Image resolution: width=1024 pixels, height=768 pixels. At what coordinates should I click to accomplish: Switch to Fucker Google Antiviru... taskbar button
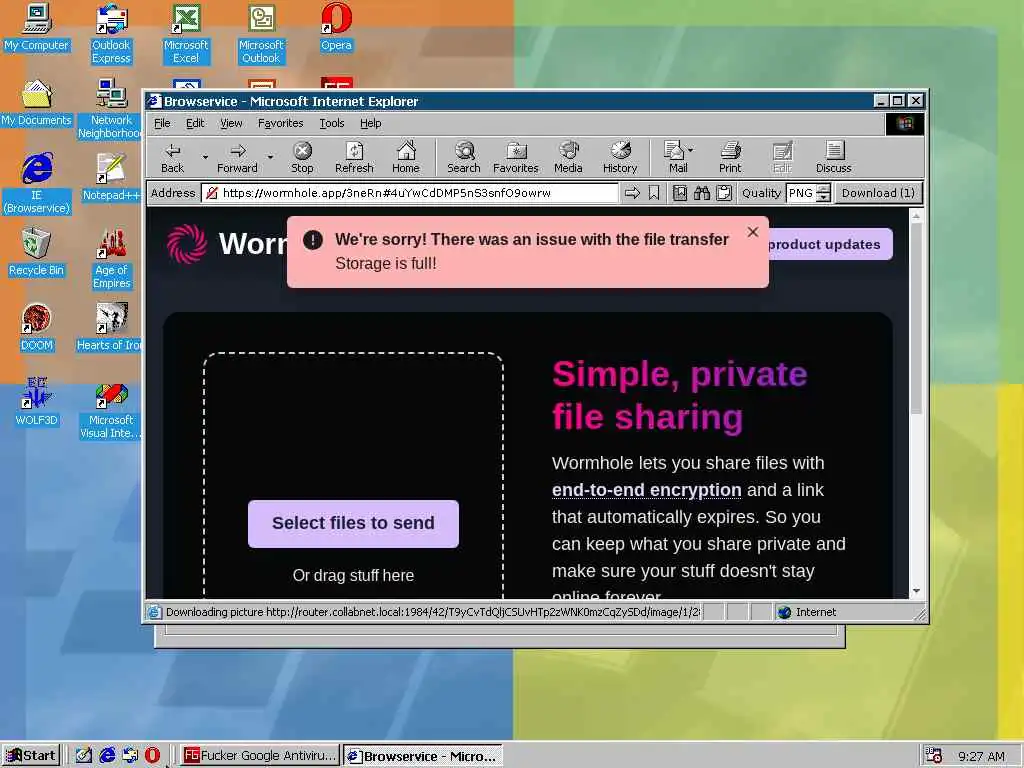pos(260,756)
